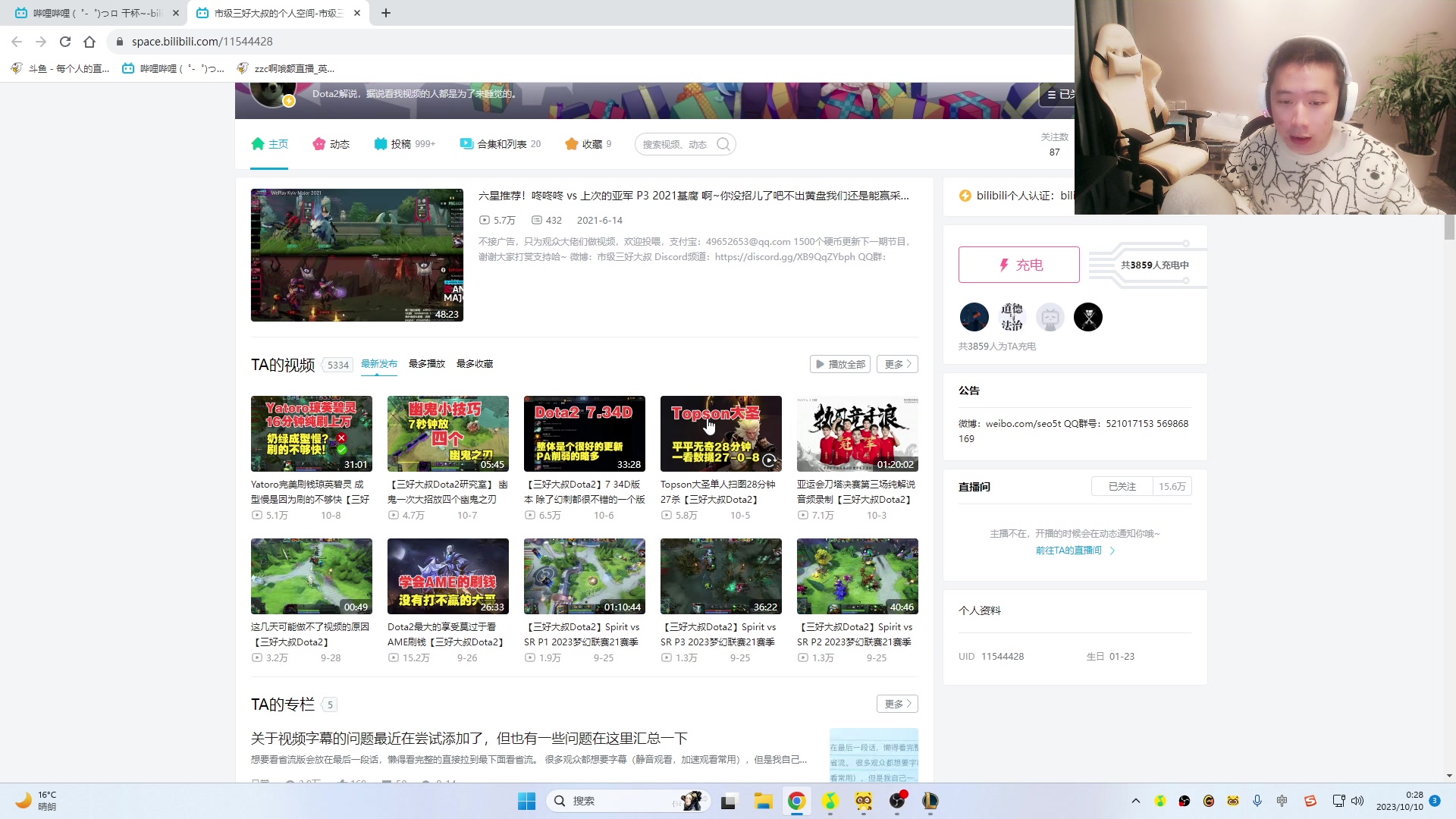Open the 中 input method indicator
Image resolution: width=1456 pixels, height=819 pixels.
coord(1282,801)
